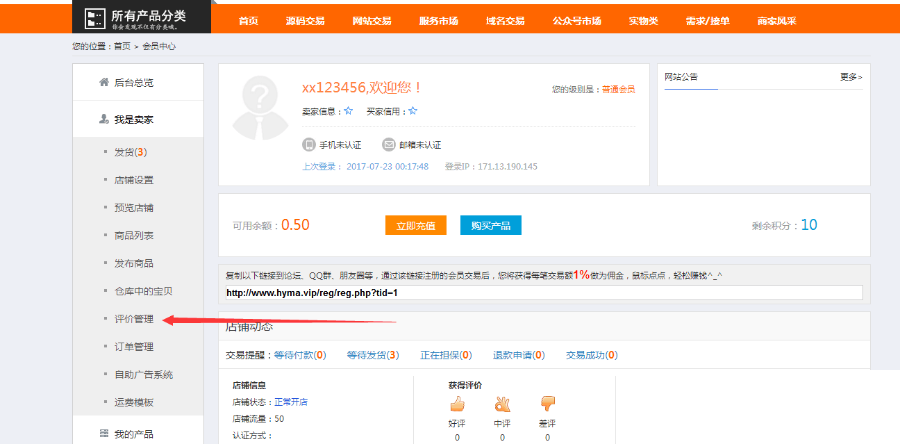
Task: Click the 等待付款(0) link
Action: pyautogui.click(x=300, y=356)
